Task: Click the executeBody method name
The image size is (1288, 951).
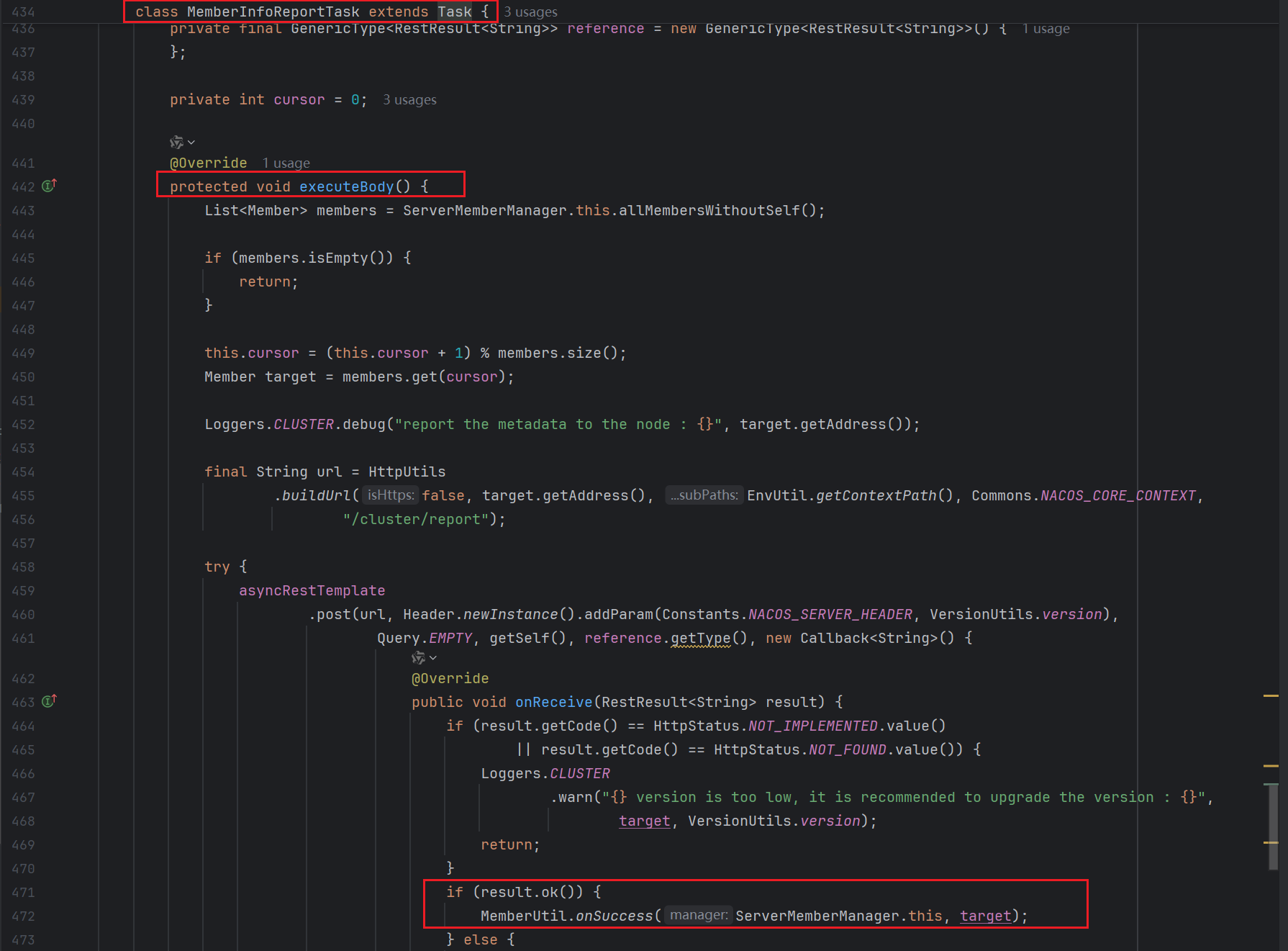Action: point(346,186)
